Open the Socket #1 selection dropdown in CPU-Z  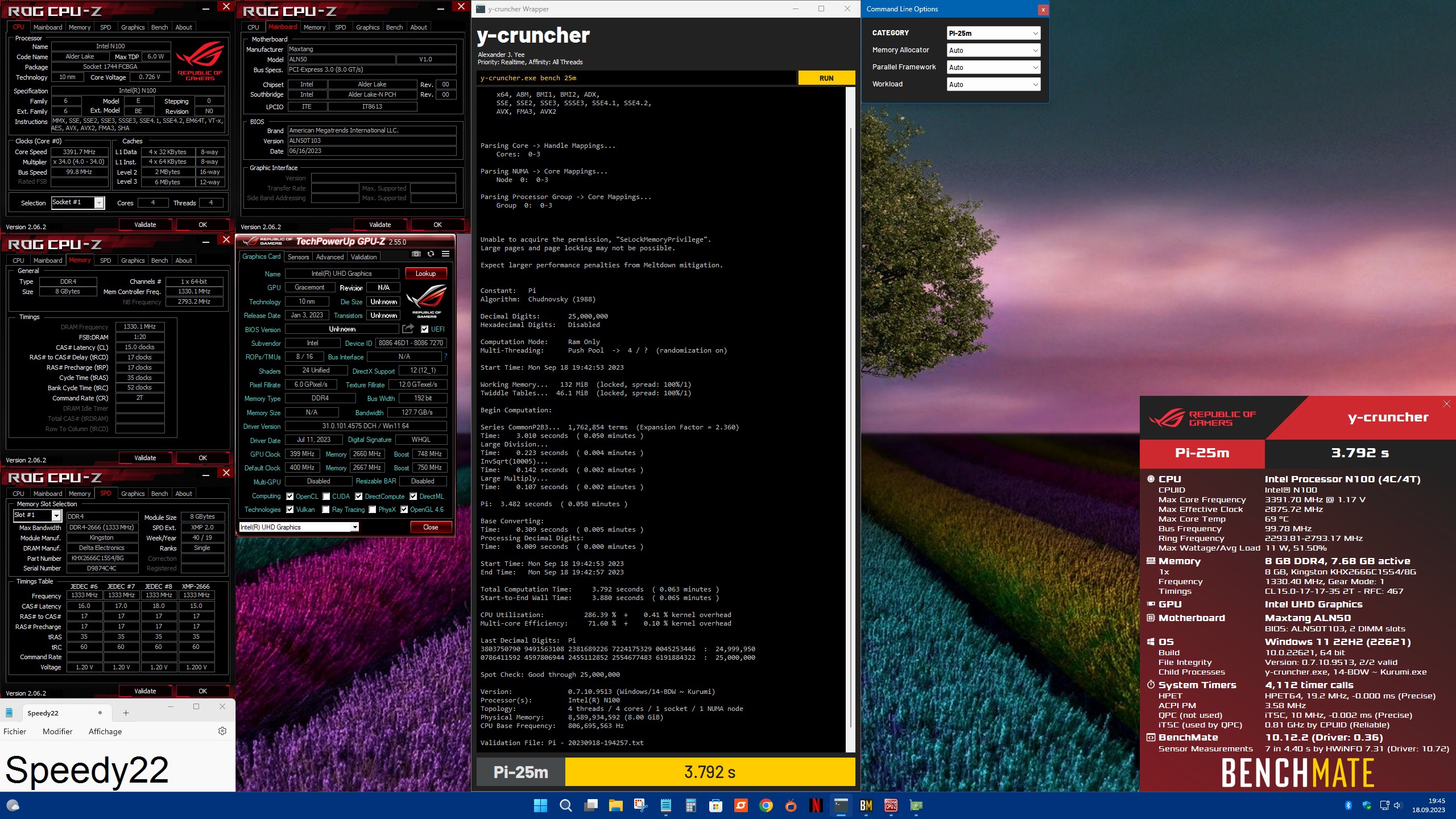pyautogui.click(x=78, y=202)
